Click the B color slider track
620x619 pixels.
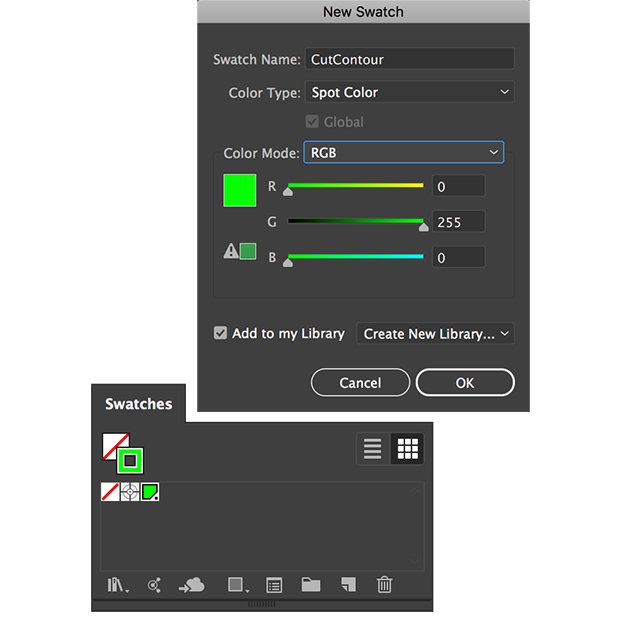356,256
